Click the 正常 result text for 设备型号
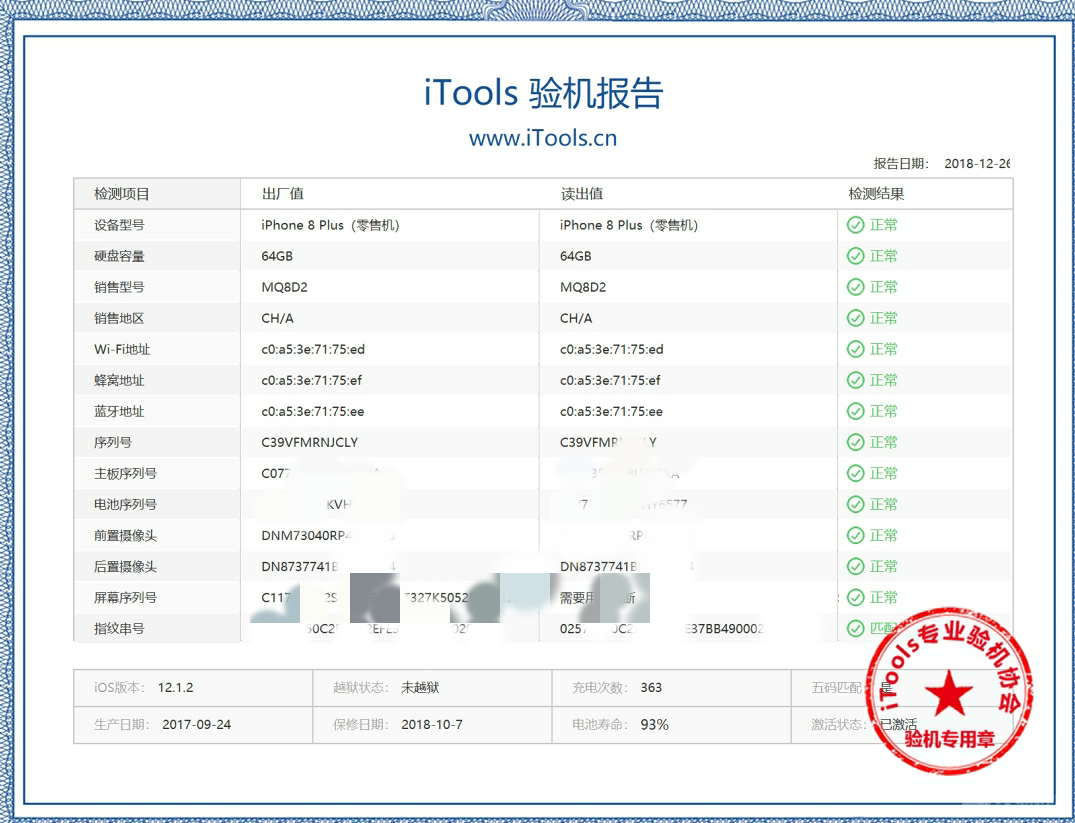 point(884,225)
